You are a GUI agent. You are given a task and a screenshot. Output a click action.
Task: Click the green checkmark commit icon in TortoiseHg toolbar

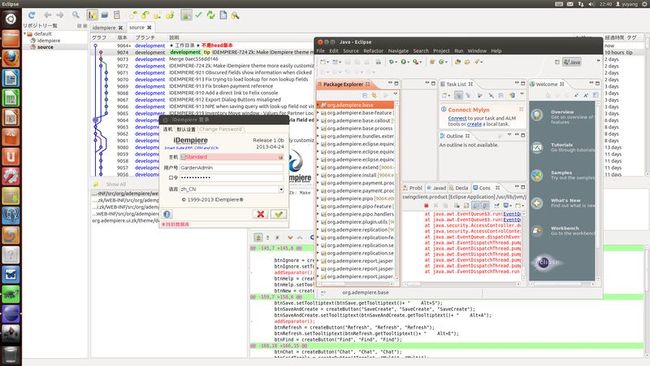[199, 15]
